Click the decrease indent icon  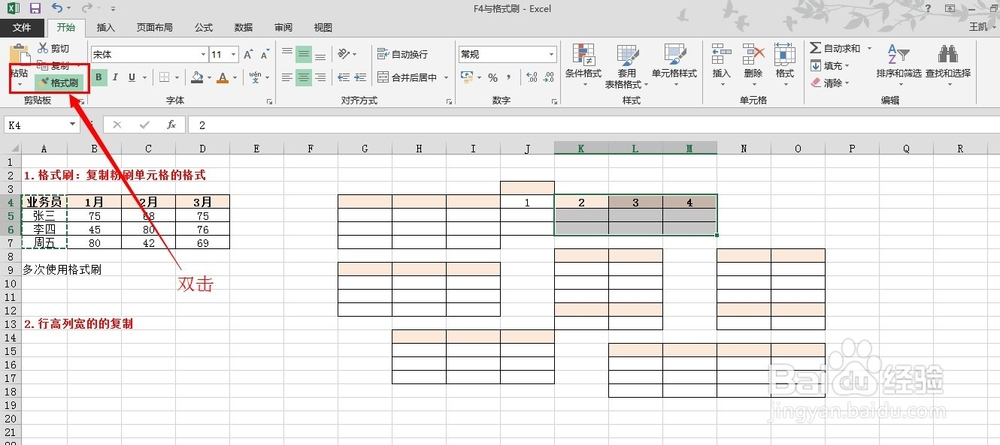[x=344, y=77]
